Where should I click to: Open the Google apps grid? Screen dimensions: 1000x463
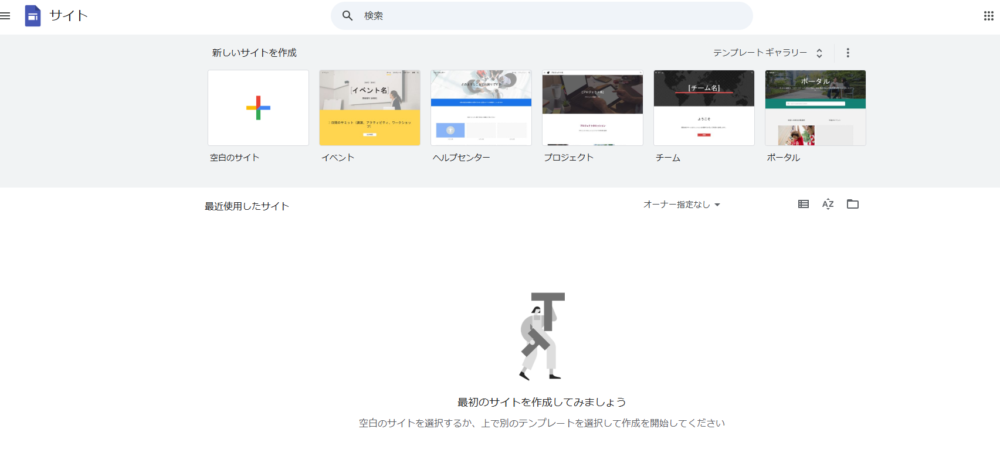pyautogui.click(x=989, y=16)
